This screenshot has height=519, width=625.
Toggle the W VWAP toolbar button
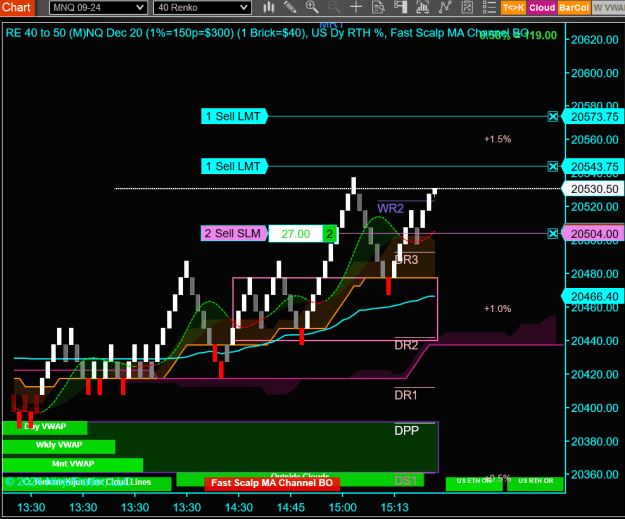click(608, 8)
